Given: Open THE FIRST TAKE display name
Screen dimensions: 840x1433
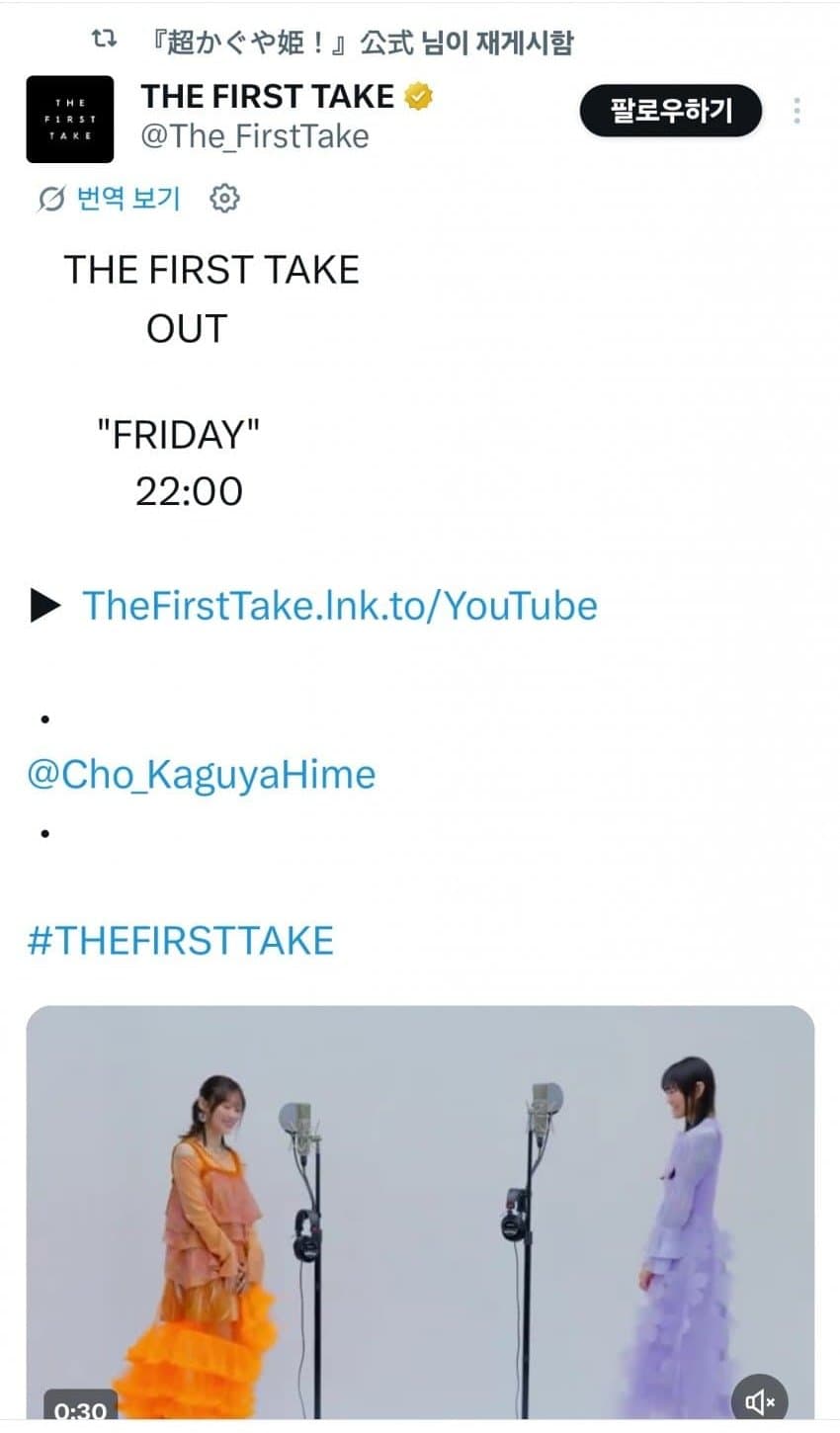Looking at the screenshot, I should 267,97.
